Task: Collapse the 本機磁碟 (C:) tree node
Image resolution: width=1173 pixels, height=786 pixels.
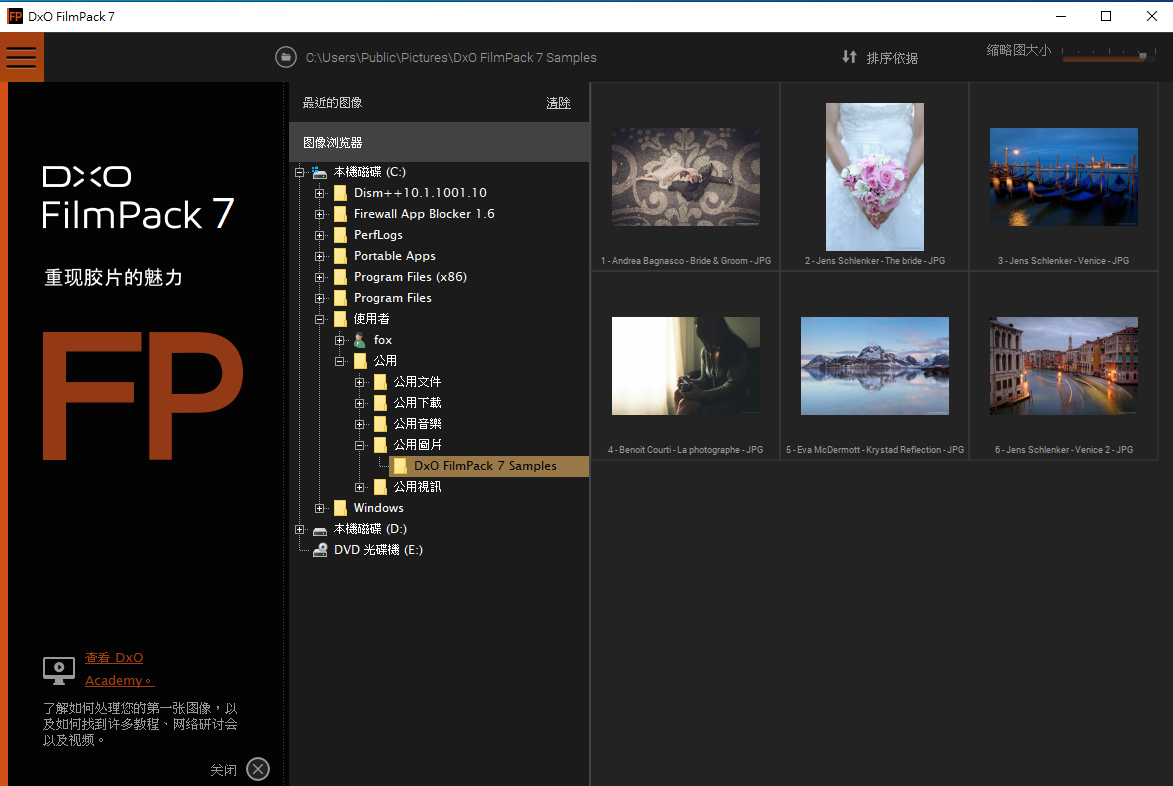Action: tap(300, 172)
